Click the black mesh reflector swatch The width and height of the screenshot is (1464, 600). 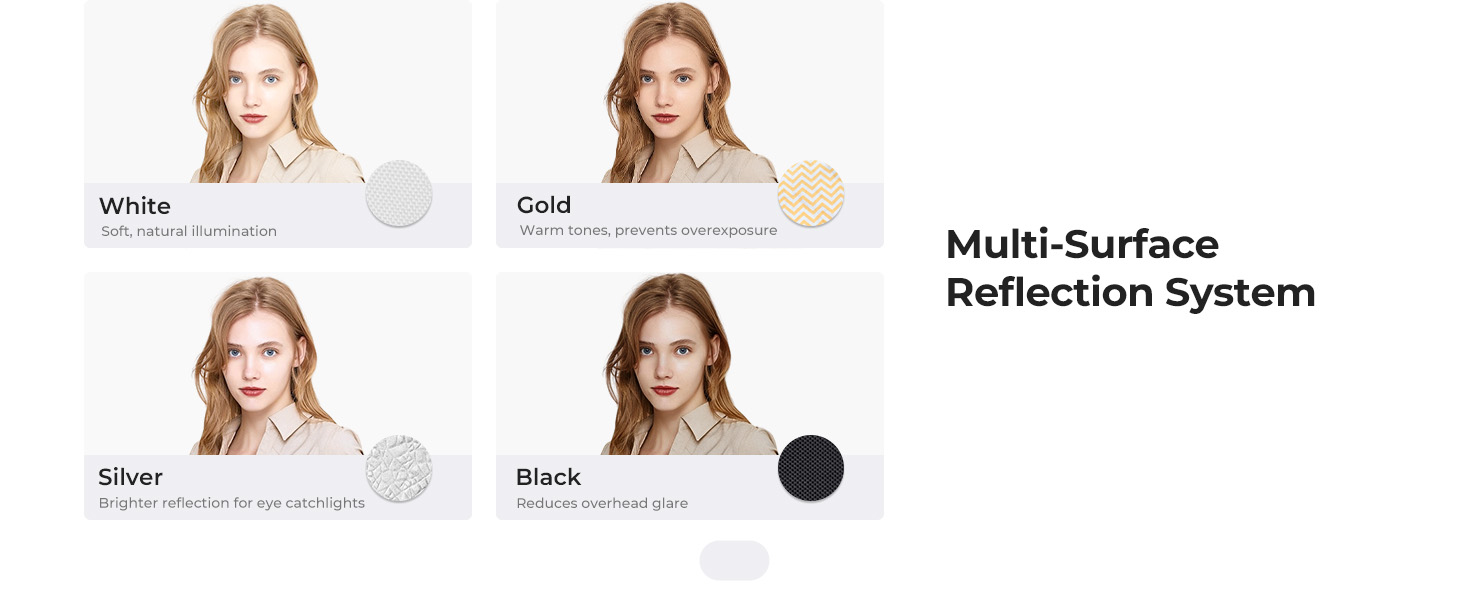pos(811,468)
